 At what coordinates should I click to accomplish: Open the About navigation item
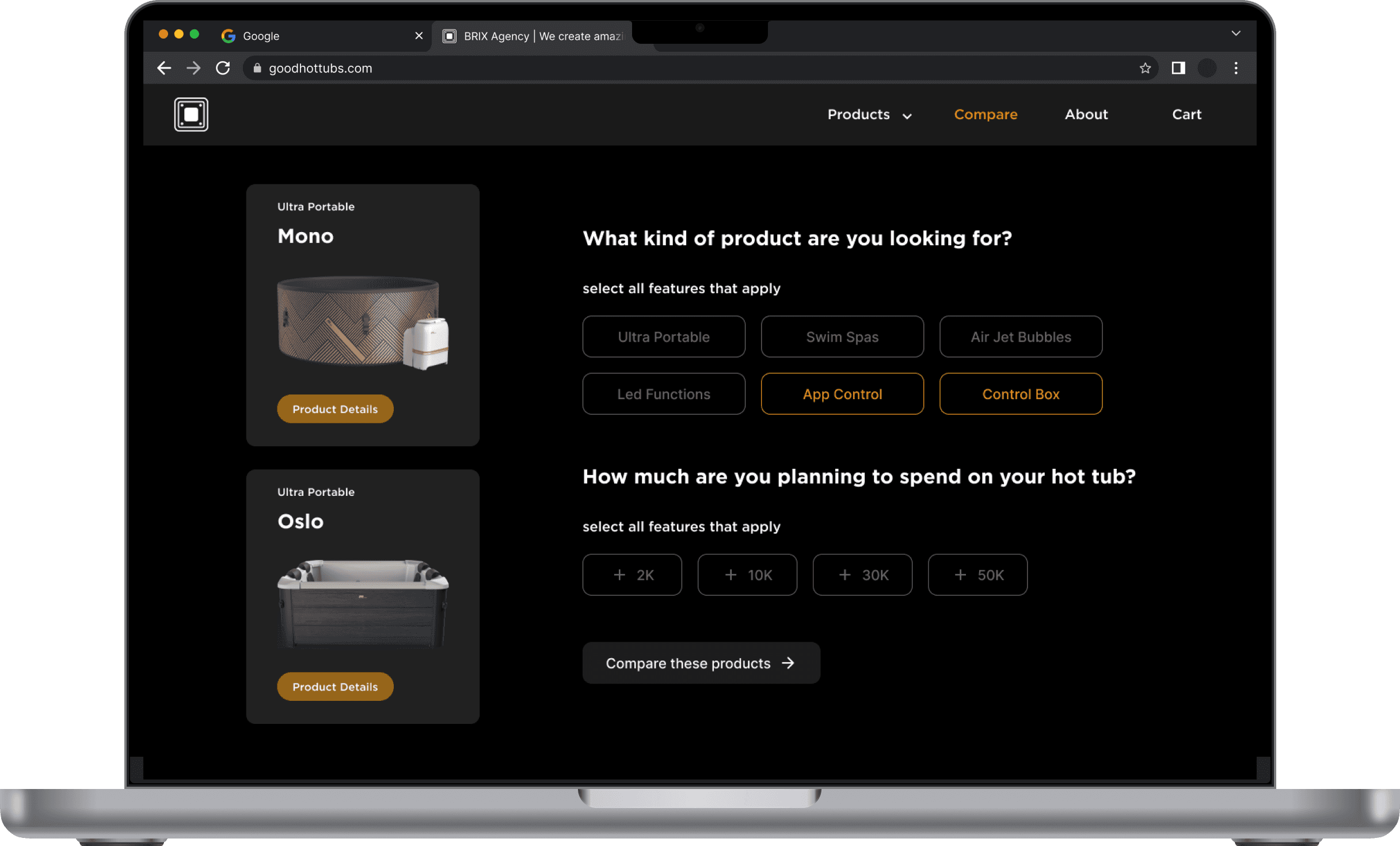click(x=1086, y=115)
